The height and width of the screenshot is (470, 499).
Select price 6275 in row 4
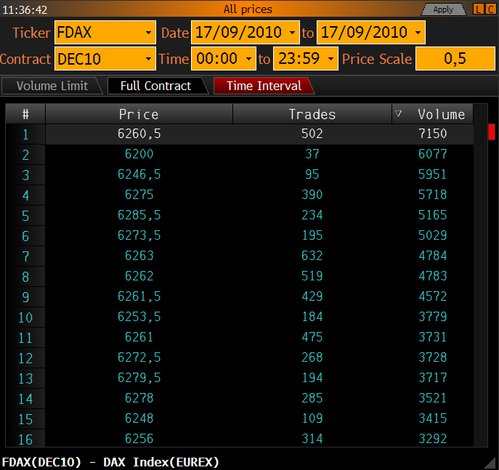tap(139, 195)
